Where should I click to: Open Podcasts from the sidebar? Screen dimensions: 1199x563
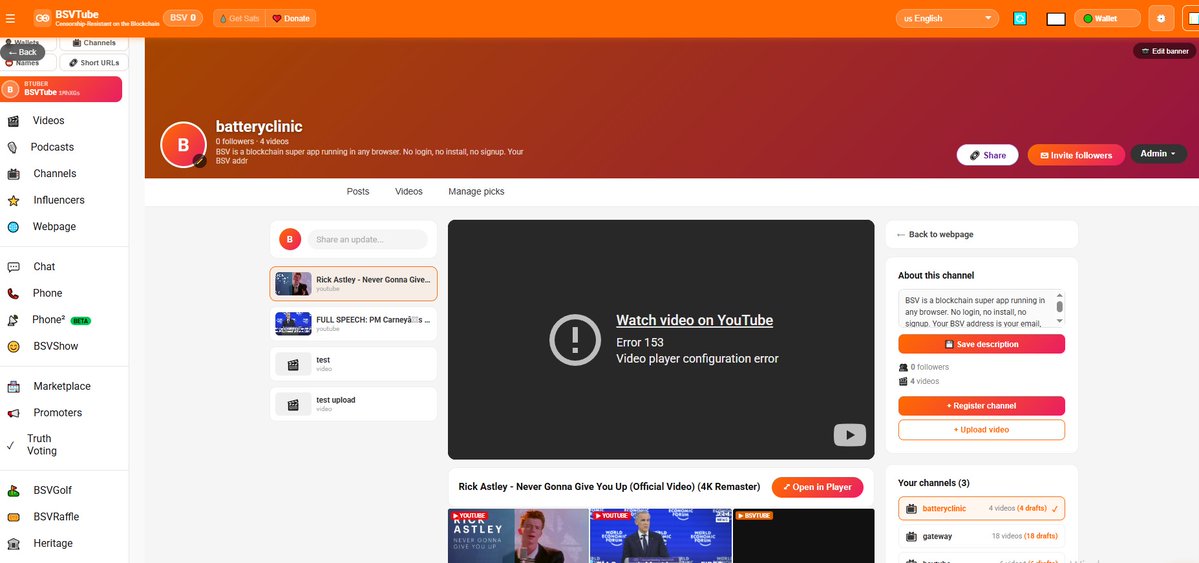52,147
